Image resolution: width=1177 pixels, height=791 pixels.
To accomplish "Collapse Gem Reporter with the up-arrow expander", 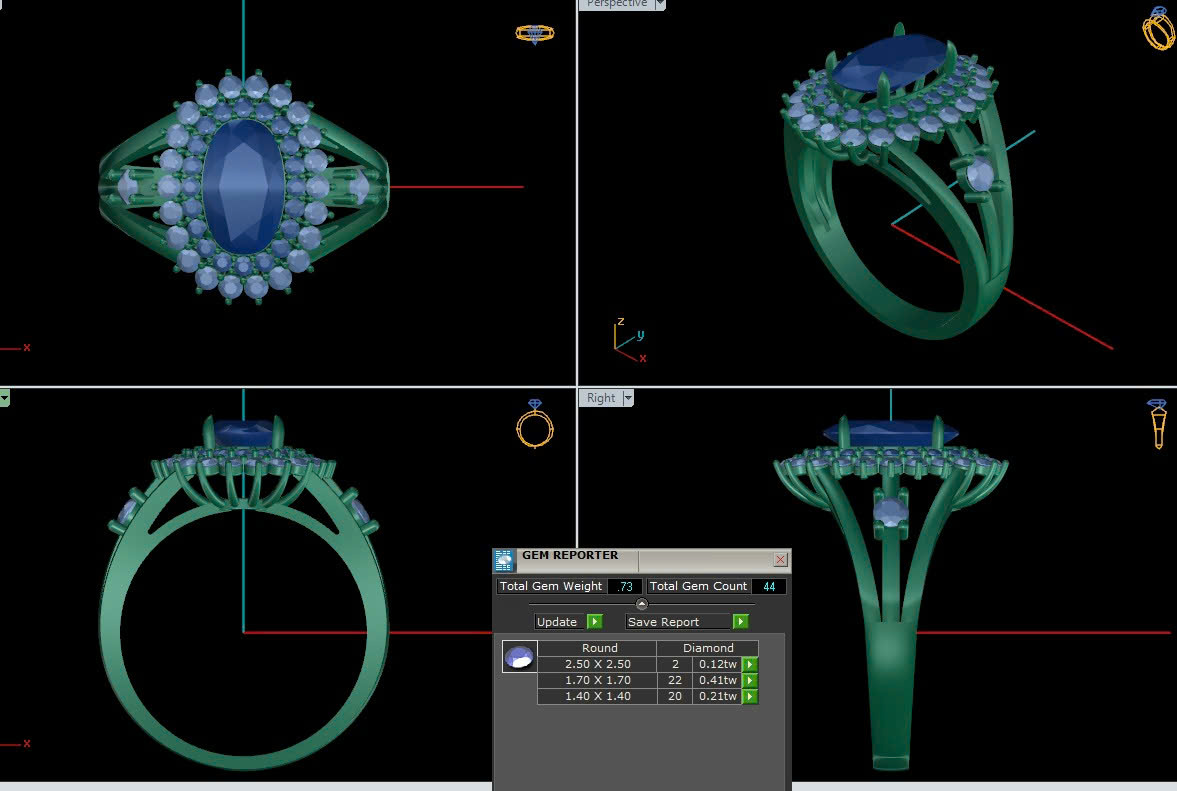I will coord(642,604).
